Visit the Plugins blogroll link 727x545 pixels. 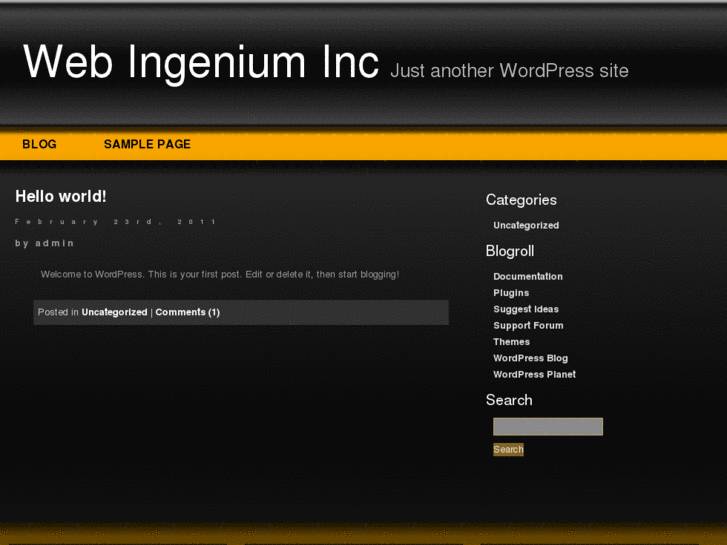pyautogui.click(x=511, y=293)
